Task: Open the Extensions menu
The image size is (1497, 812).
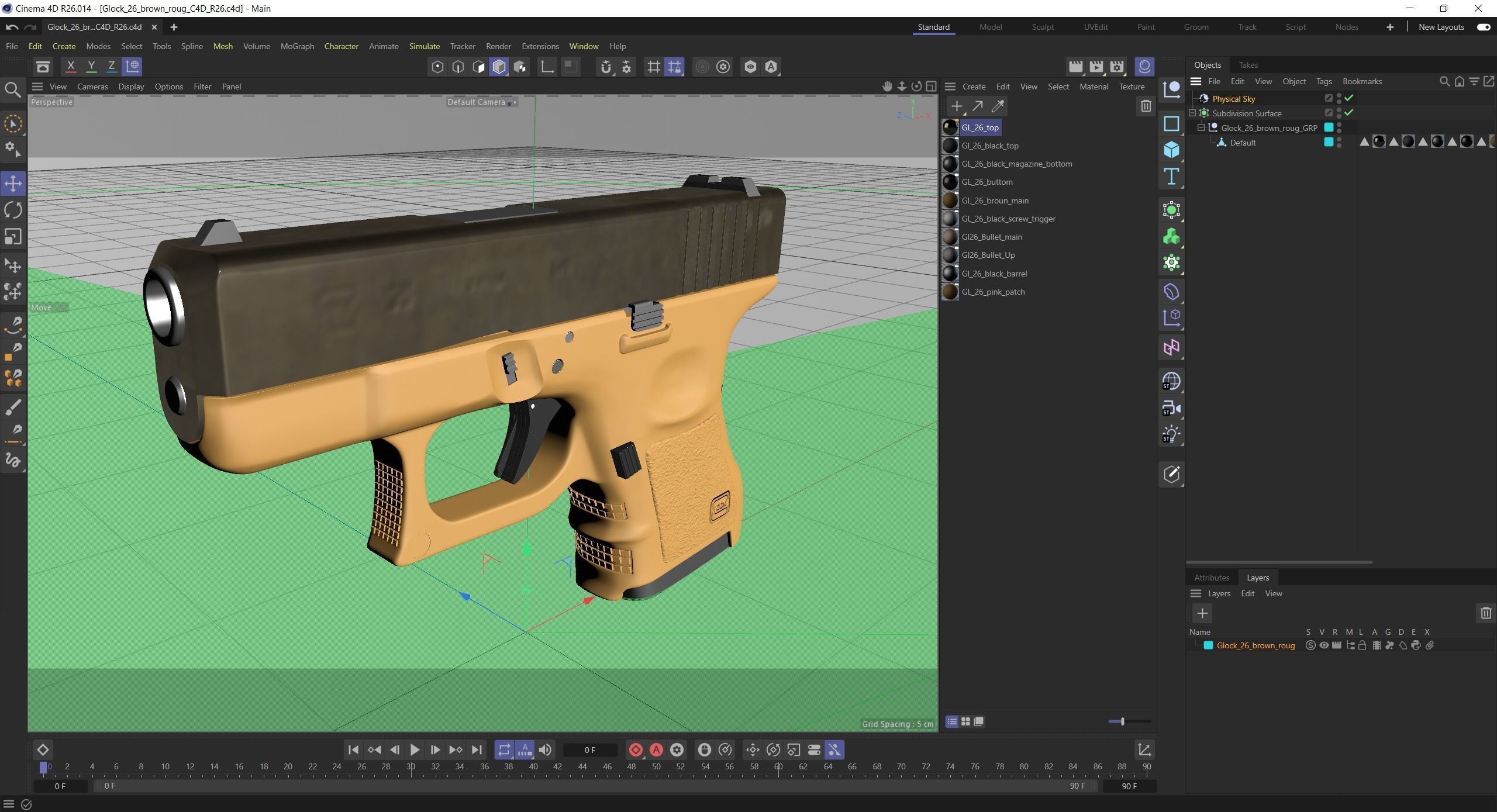Action: point(540,46)
